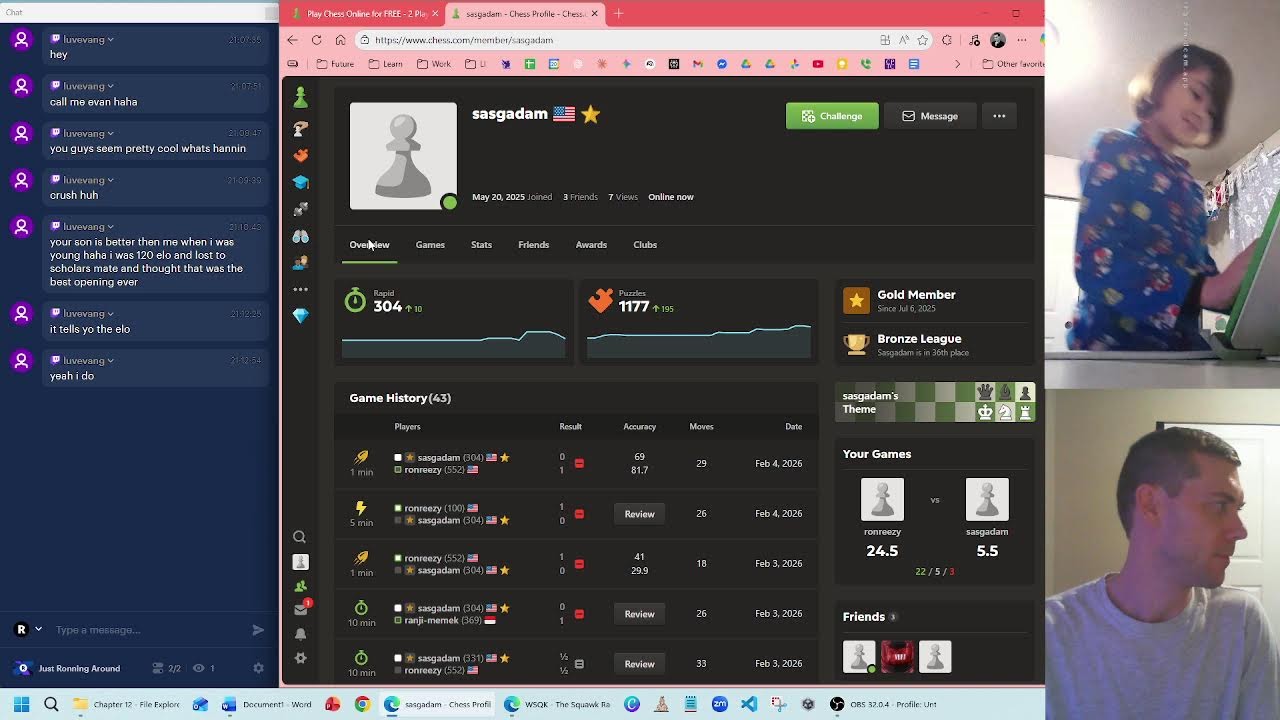Open ranji-memek player link in game history

431,620
